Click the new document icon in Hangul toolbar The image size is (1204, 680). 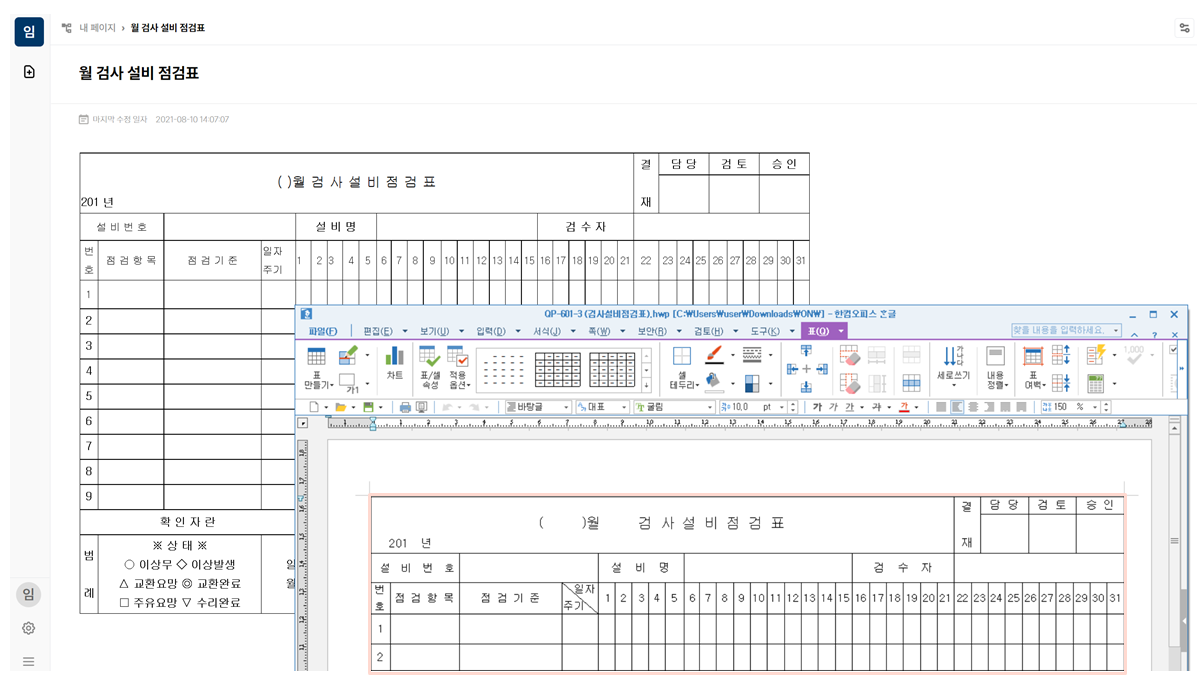pyautogui.click(x=314, y=407)
